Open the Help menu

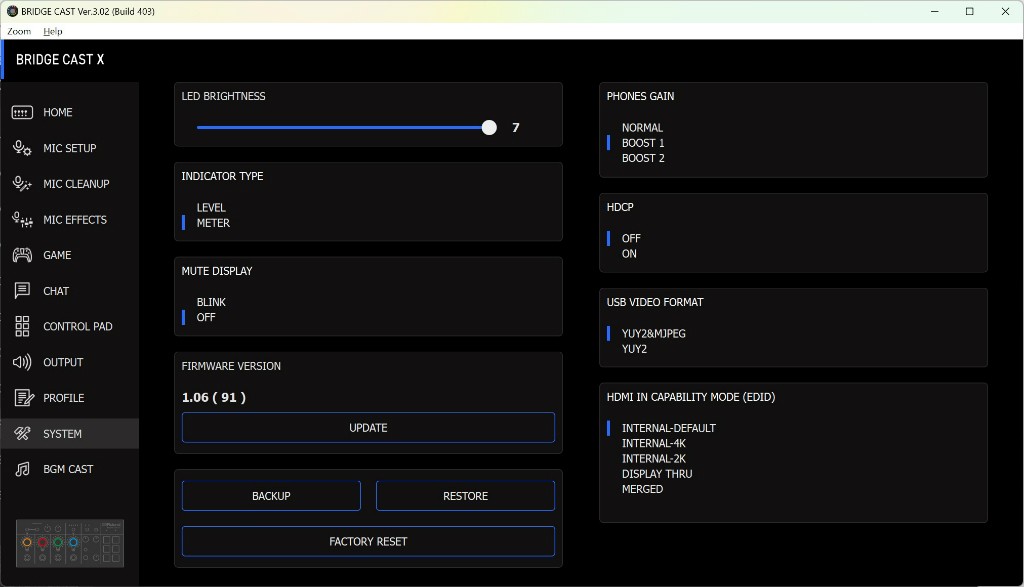pyautogui.click(x=52, y=31)
